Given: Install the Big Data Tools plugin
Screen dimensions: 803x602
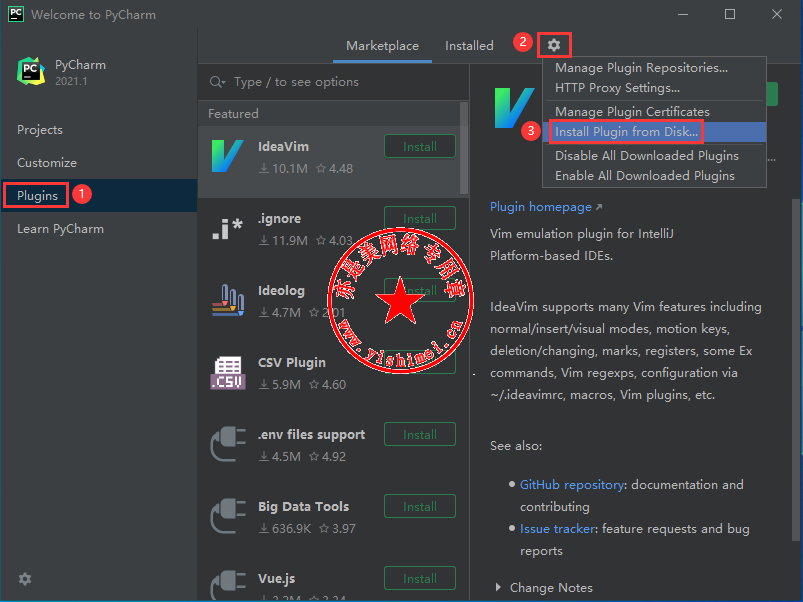Looking at the screenshot, I should [x=420, y=507].
